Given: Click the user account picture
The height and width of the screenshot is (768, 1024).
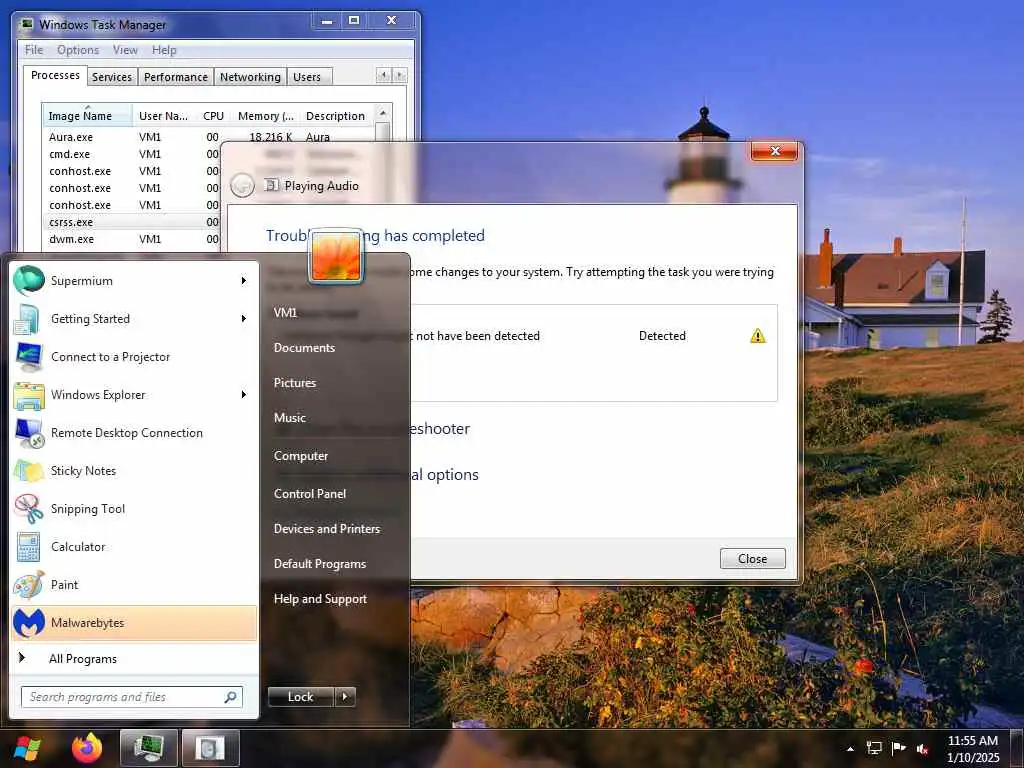Looking at the screenshot, I should (336, 256).
